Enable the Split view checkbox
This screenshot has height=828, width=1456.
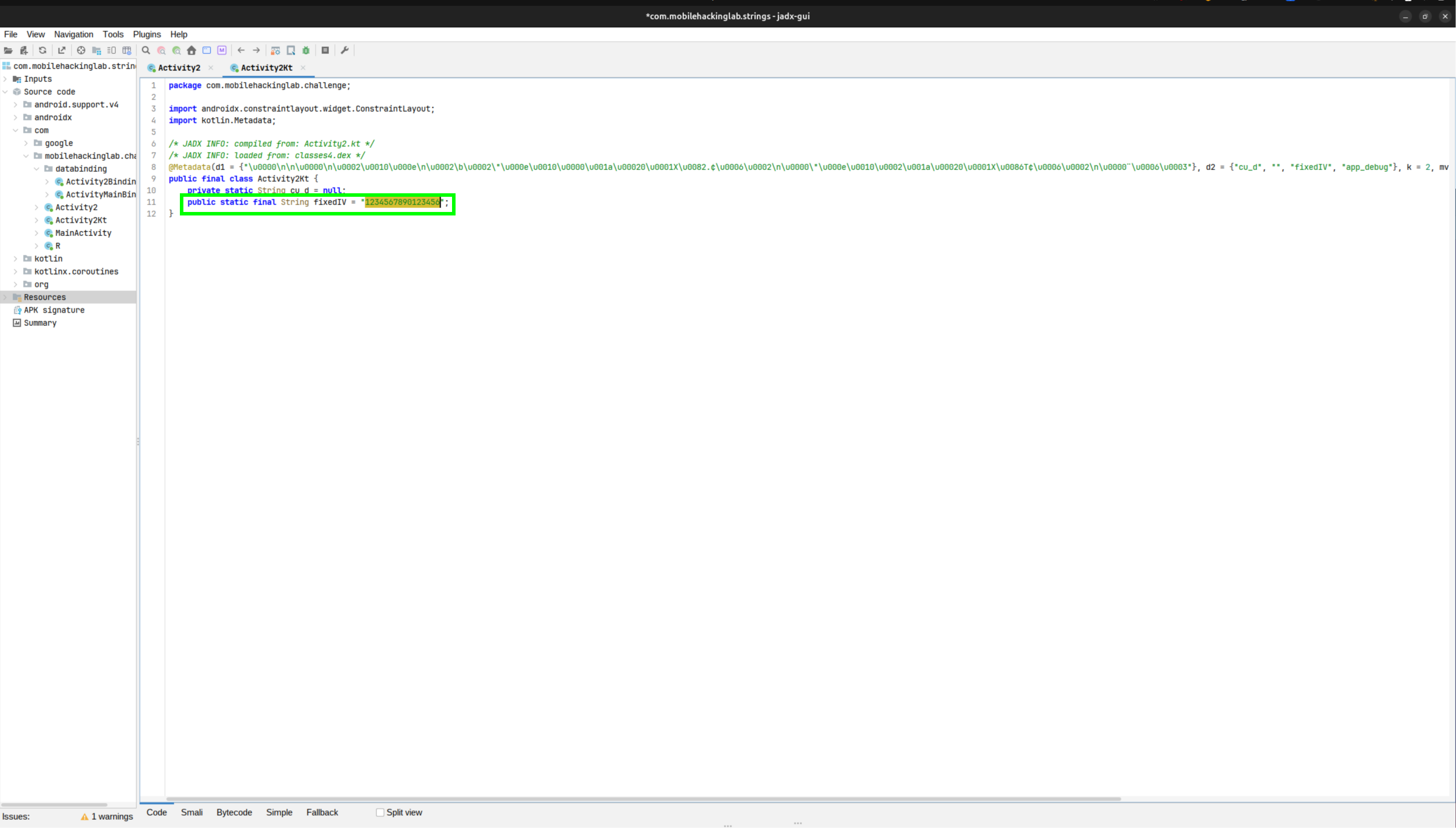[x=380, y=813]
